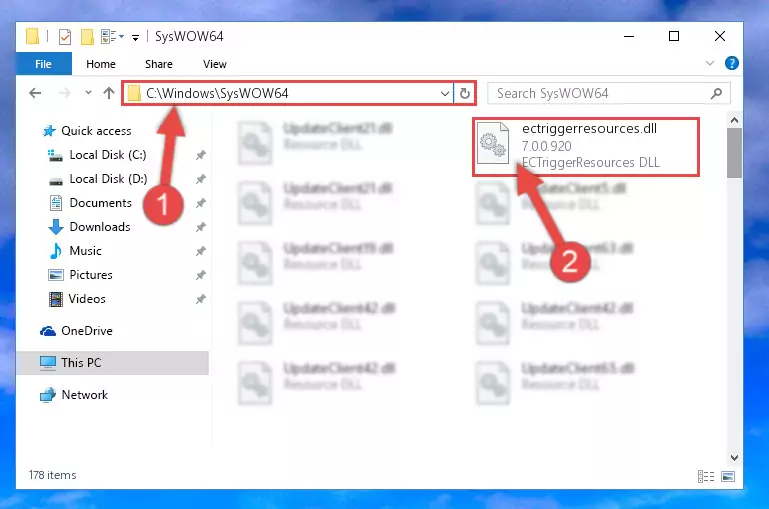Switch to Large icons view in status bar
769x509 pixels.
(x=728, y=476)
